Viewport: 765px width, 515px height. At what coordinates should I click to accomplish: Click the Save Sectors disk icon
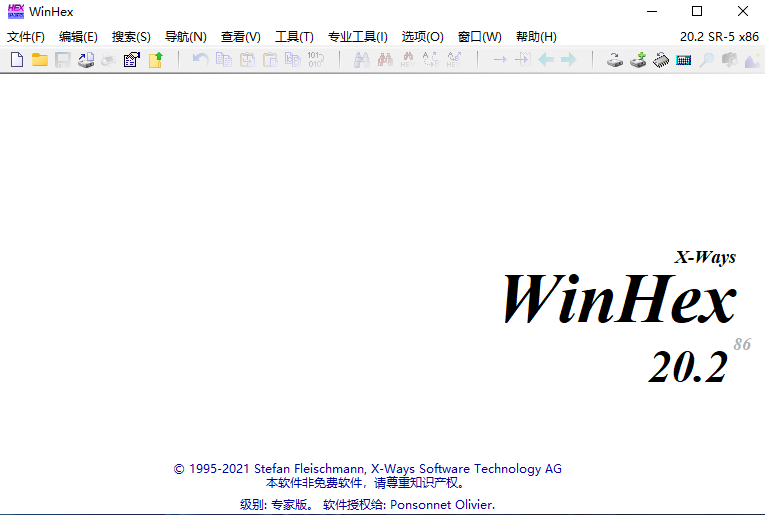[x=86, y=59]
